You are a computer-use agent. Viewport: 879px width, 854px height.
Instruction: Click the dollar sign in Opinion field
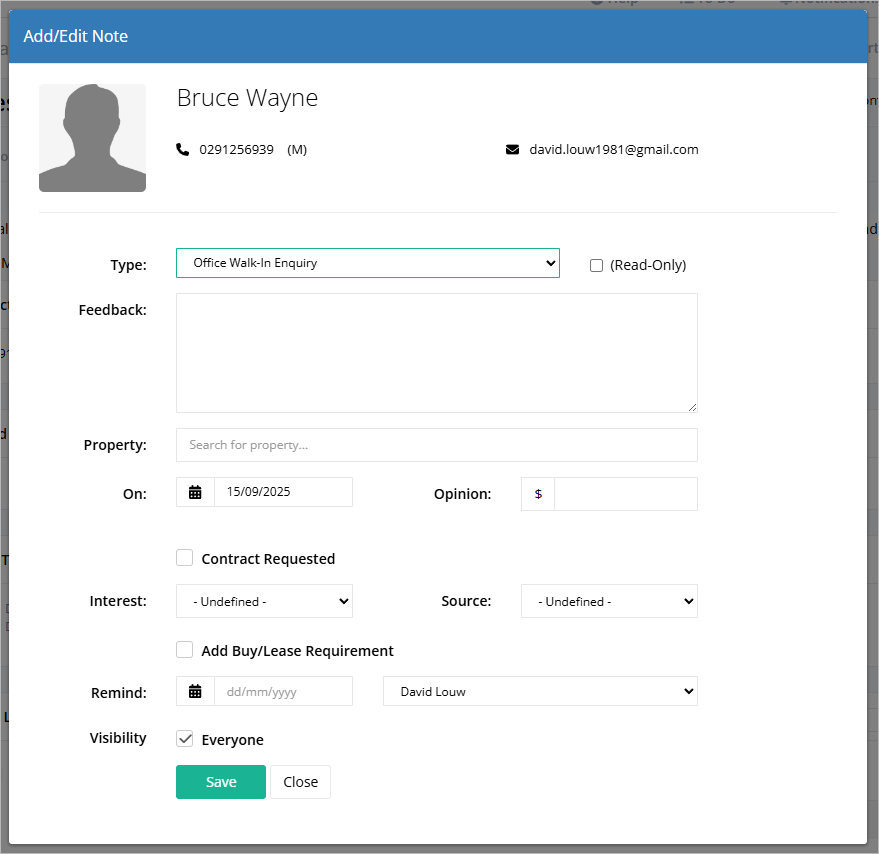538,494
